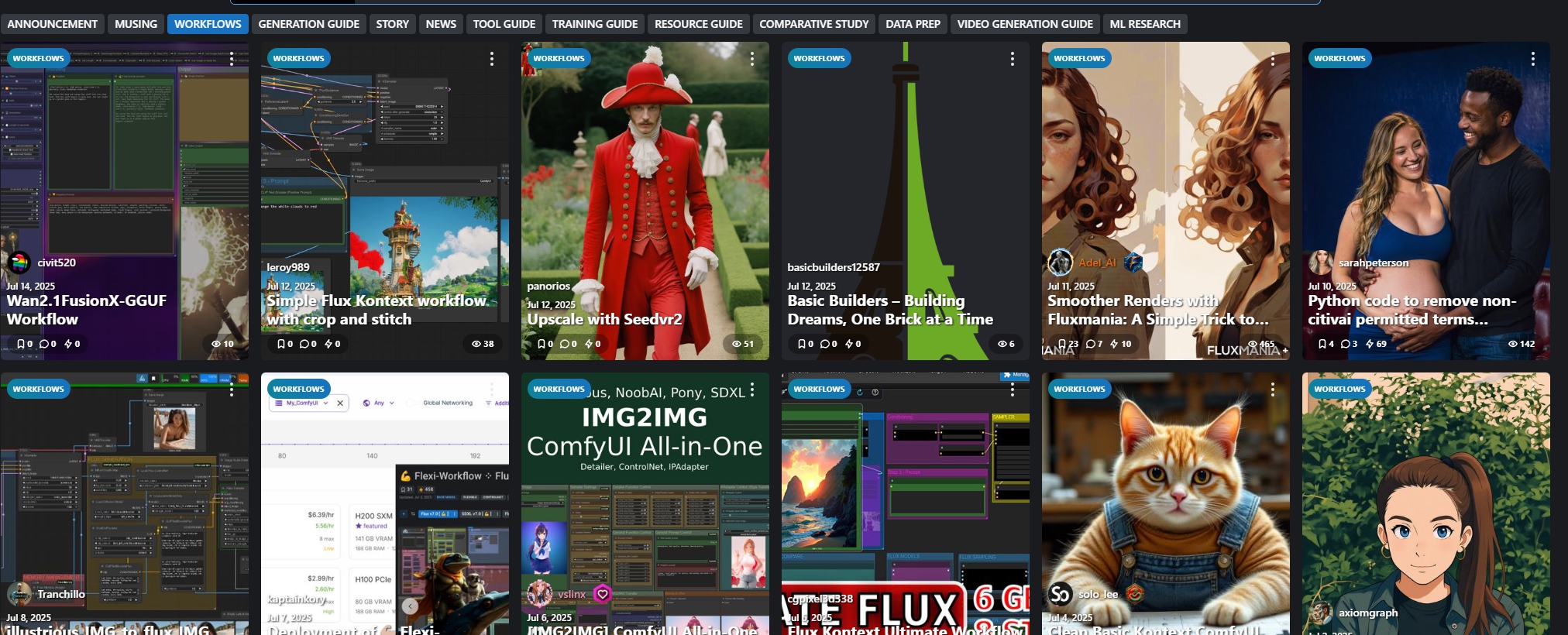Click WORKFLOWS badge on axiomgraph card
Image resolution: width=1568 pixels, height=635 pixels.
tap(1339, 389)
